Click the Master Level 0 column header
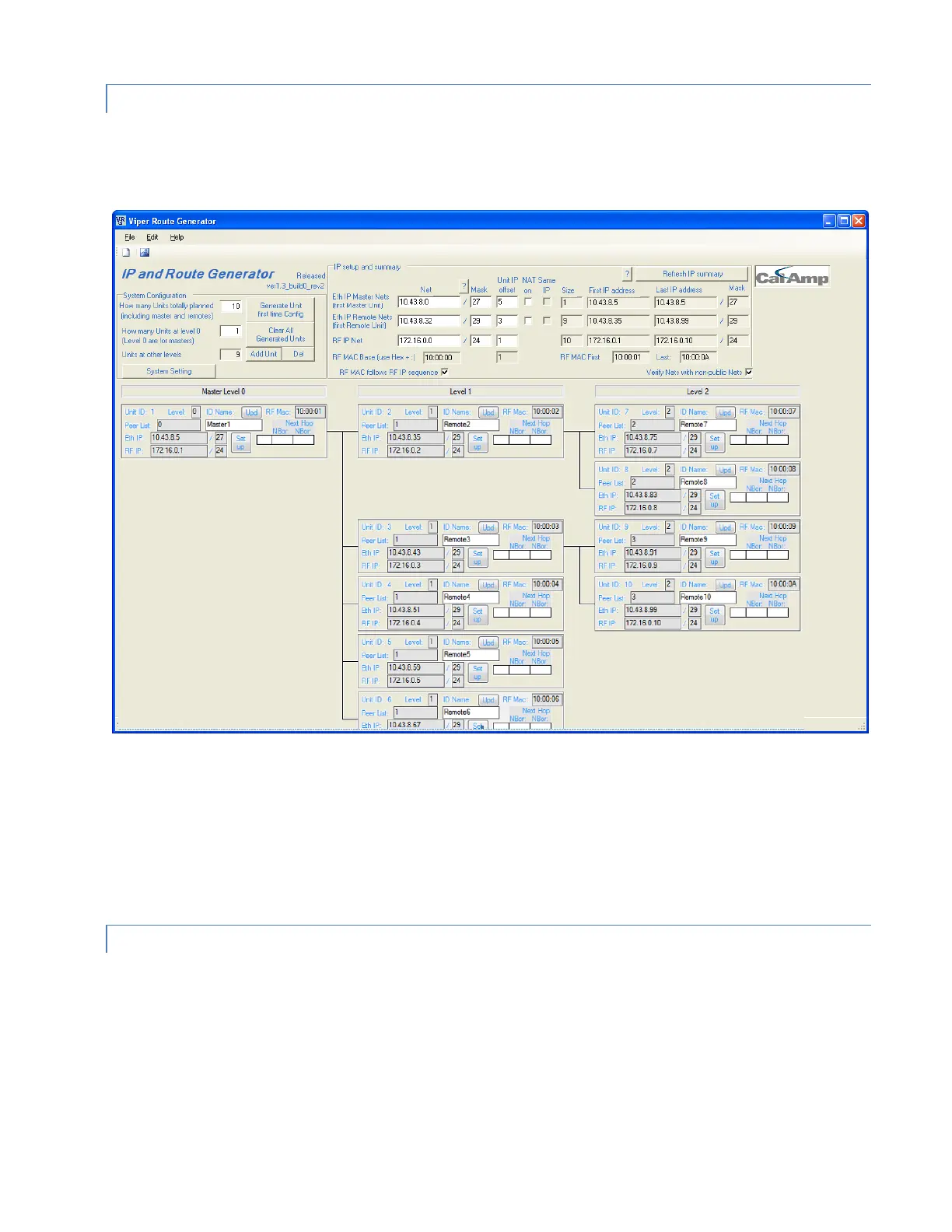 [224, 392]
